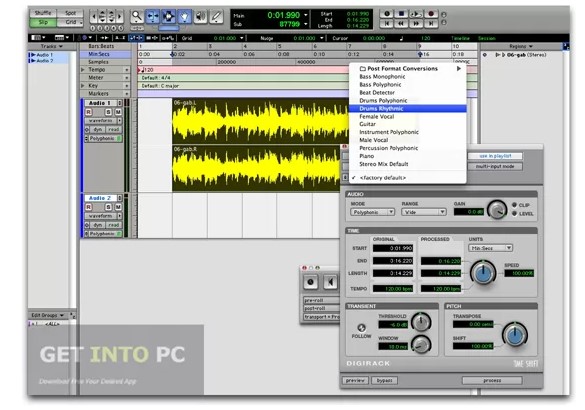Viewport: 585px width, 410px height.
Task: Click the horizontal zoom in arrow
Action: click(119, 17)
